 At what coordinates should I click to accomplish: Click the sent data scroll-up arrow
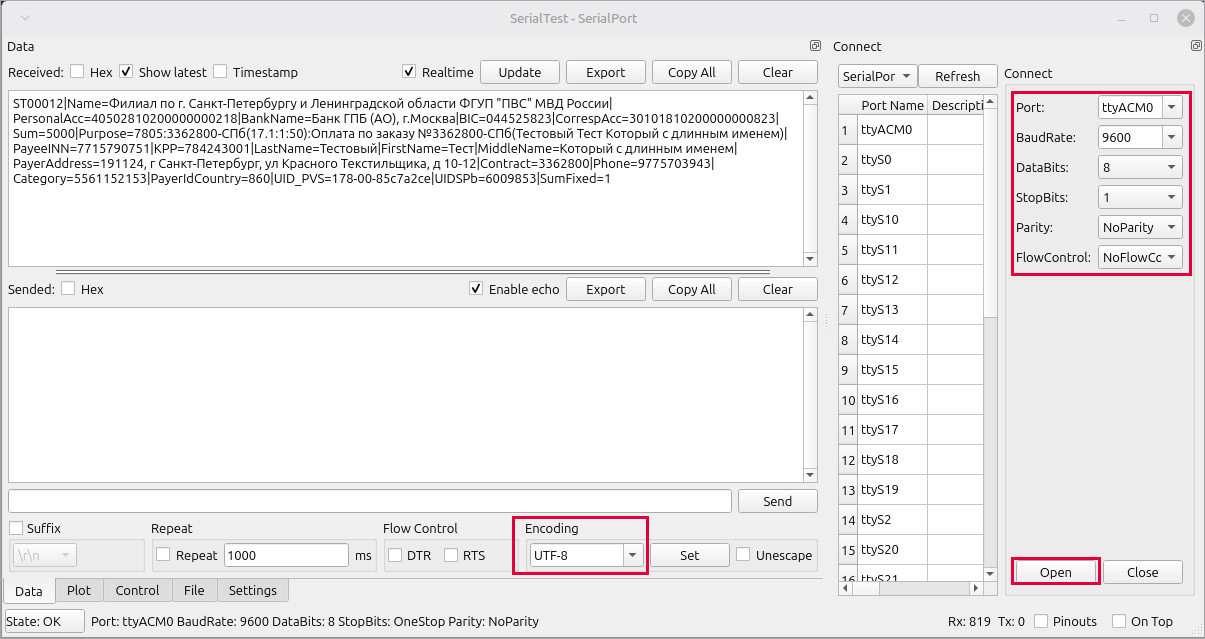[x=810, y=315]
